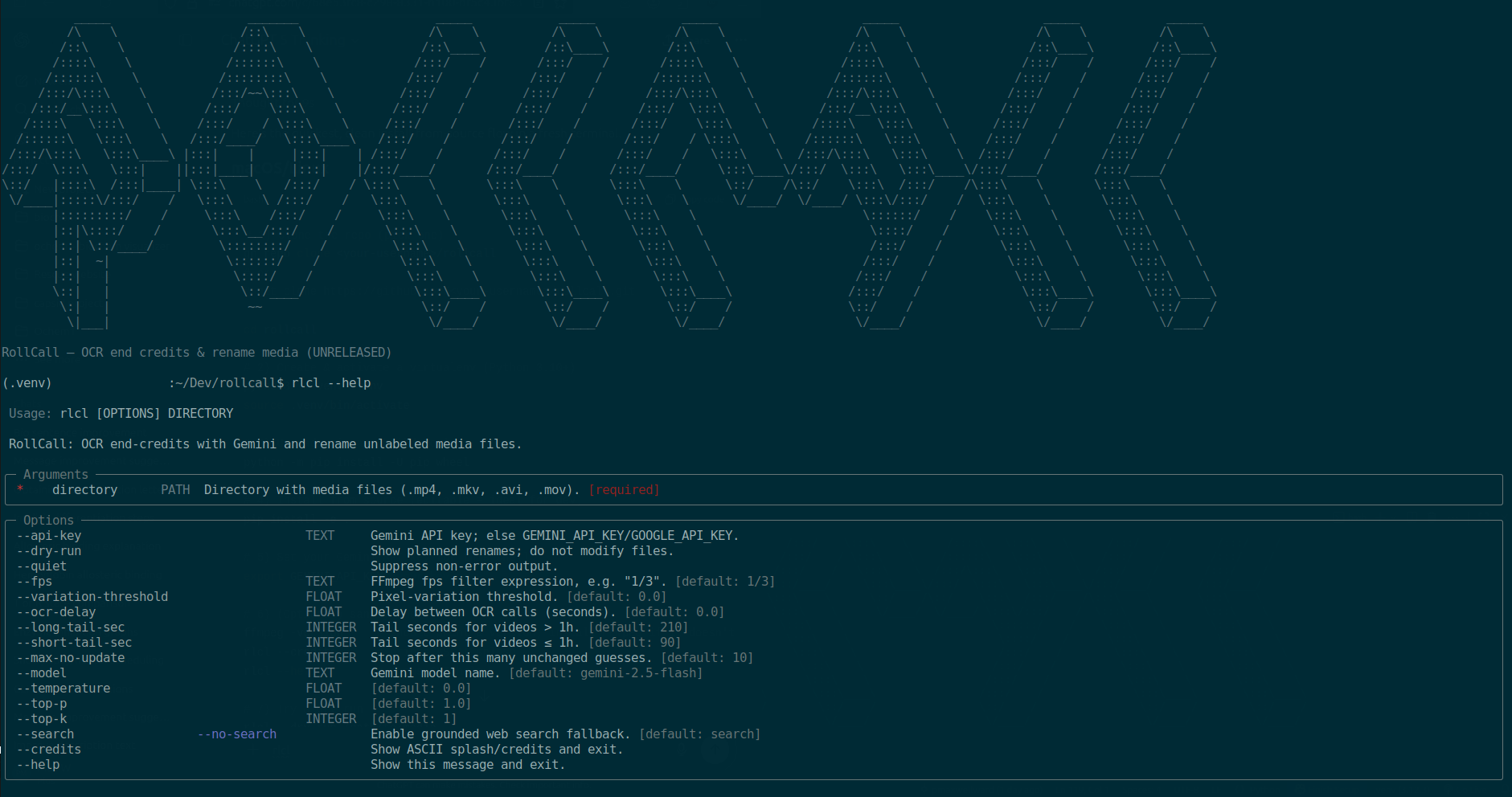Click the --api-key option flag
This screenshot has height=797, width=1512.
[49, 536]
